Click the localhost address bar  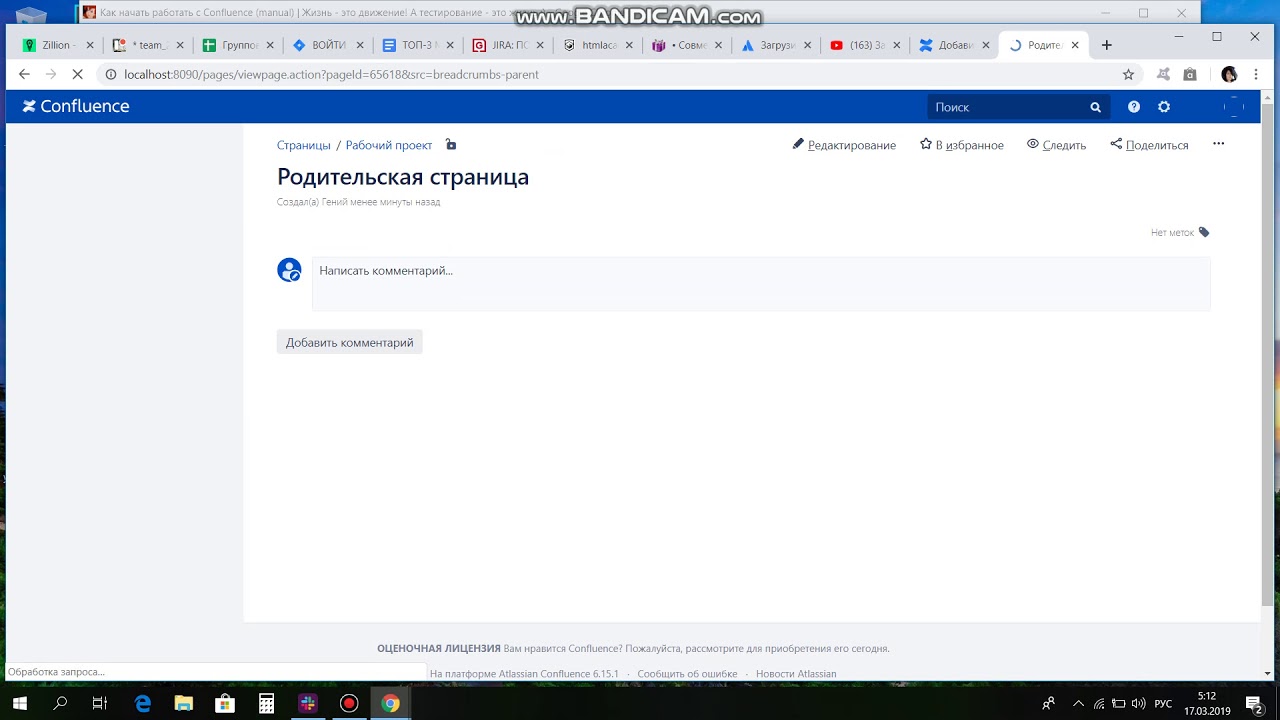pyautogui.click(x=610, y=74)
